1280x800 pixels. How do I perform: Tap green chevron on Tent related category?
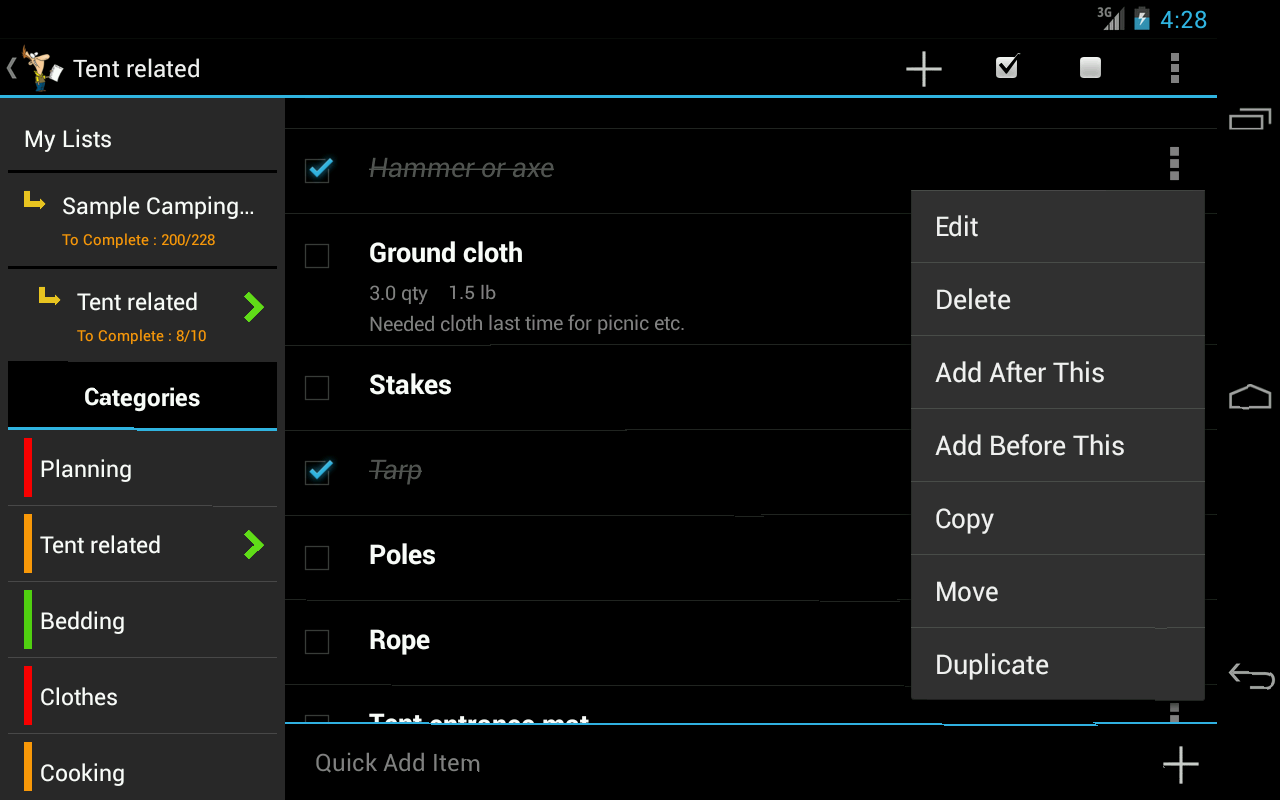point(254,544)
